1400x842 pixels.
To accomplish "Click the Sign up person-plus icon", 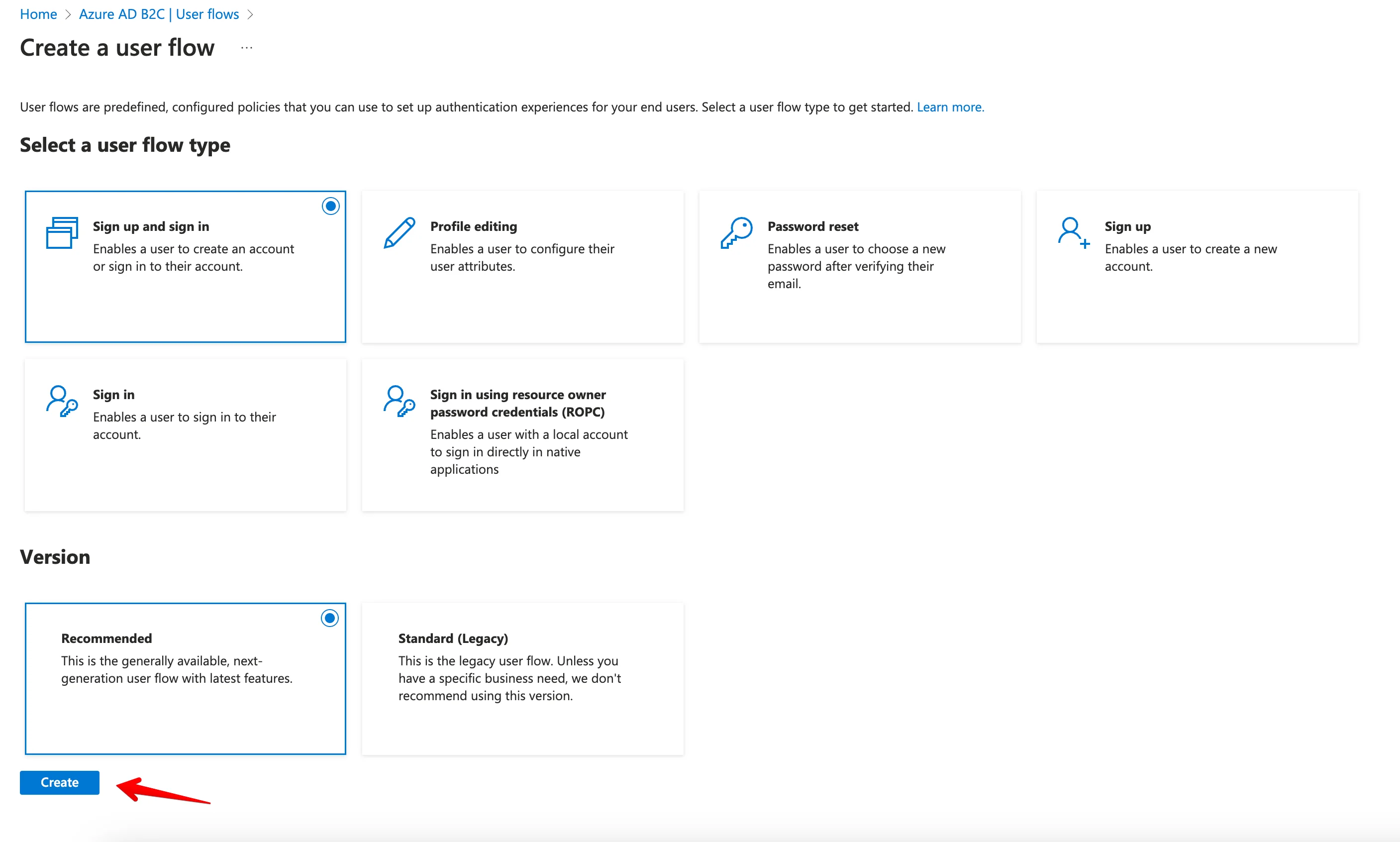I will pos(1073,232).
